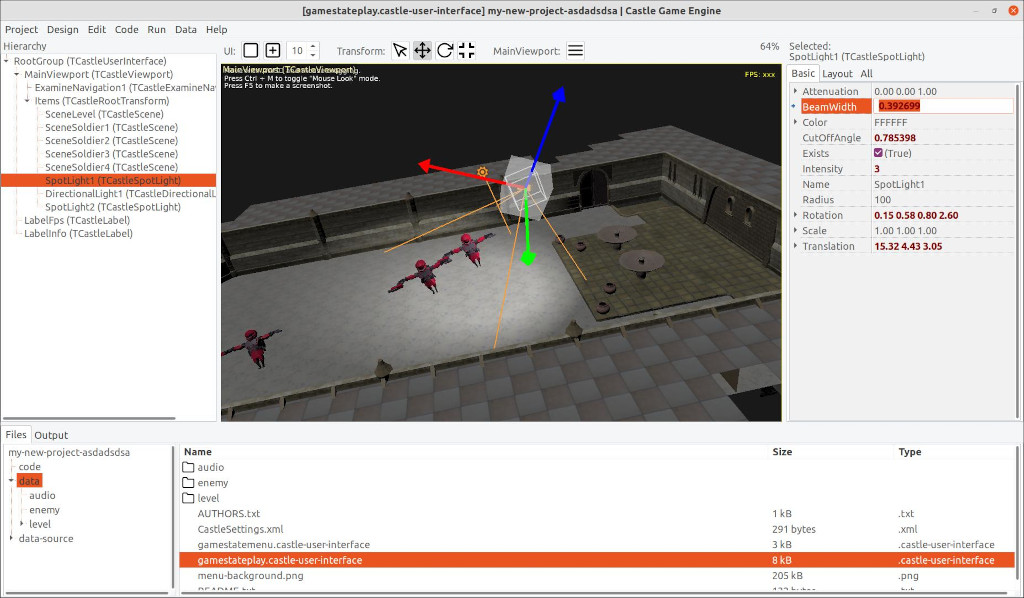
Task: Switch to the Output tab
Action: [51, 435]
